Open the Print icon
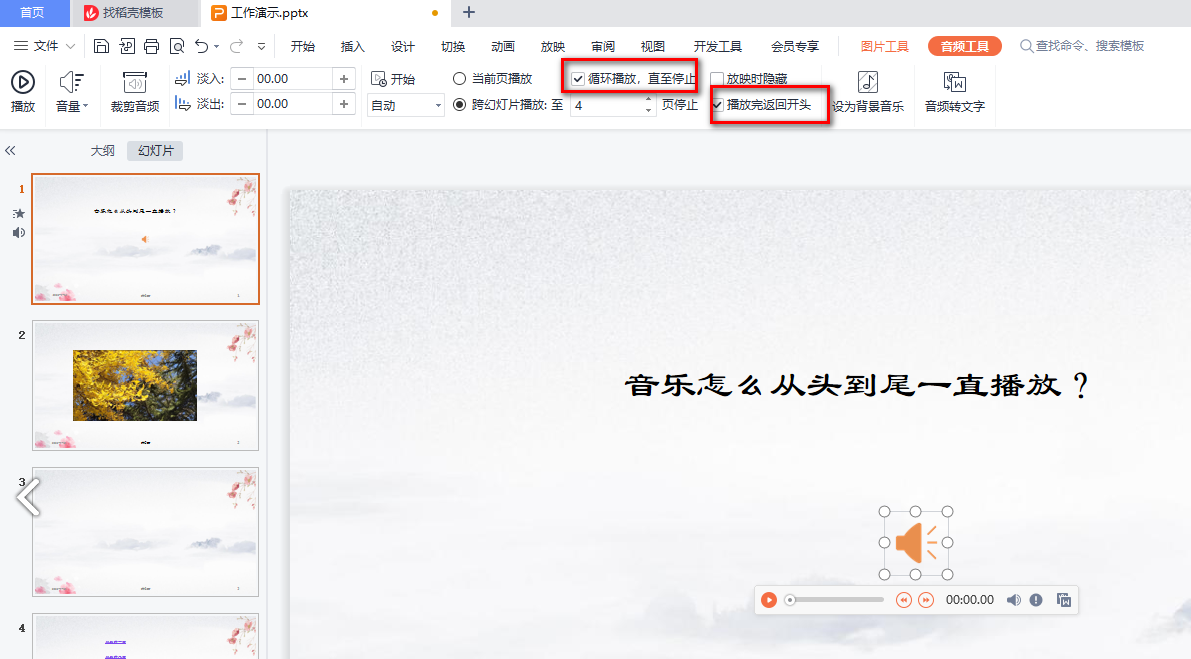Viewport: 1191px width, 659px height. (151, 45)
